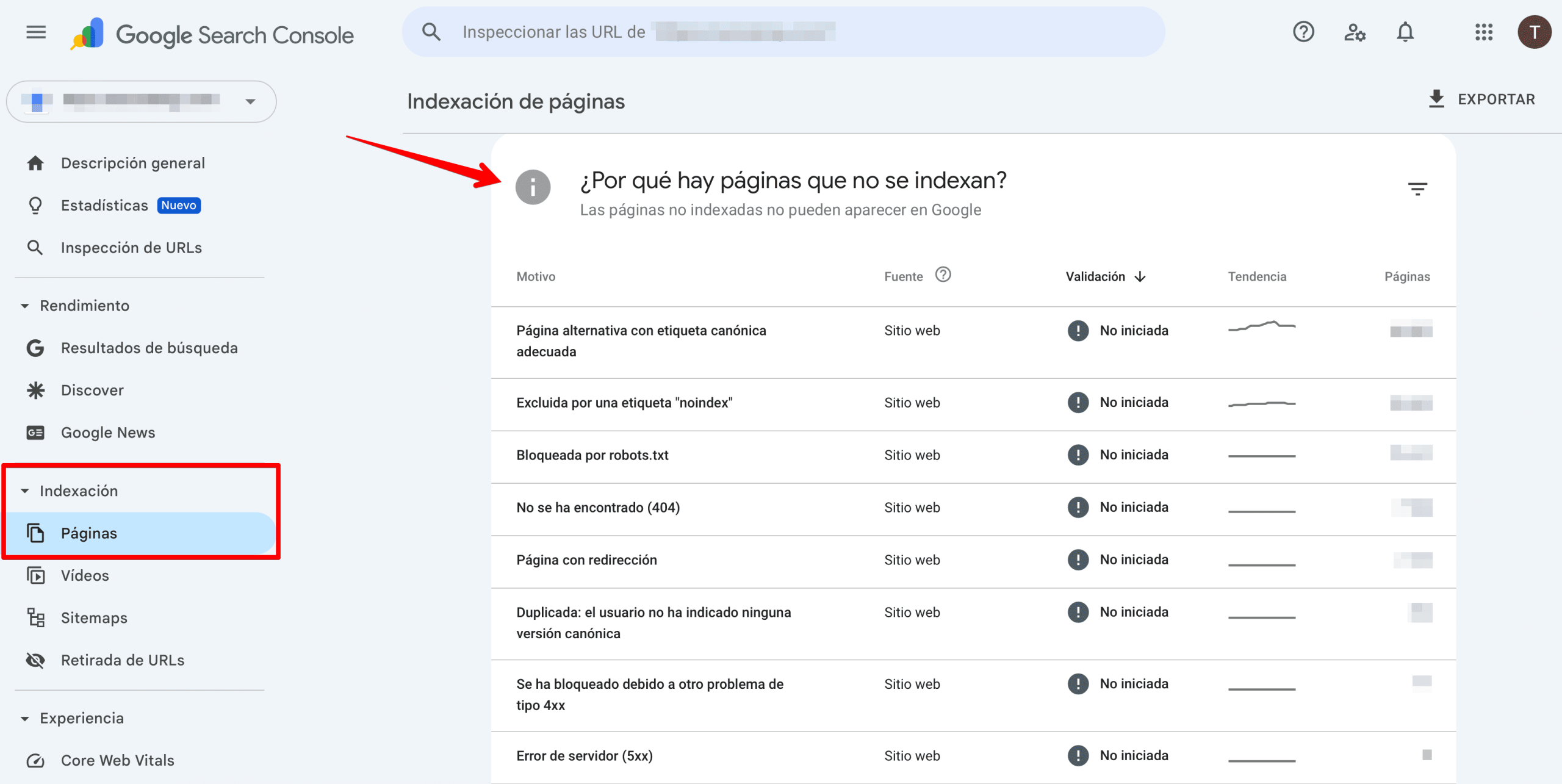Screen dimensions: 1562x784
Task: Open the bloqueado por problema 4xx row
Action: tap(973, 696)
